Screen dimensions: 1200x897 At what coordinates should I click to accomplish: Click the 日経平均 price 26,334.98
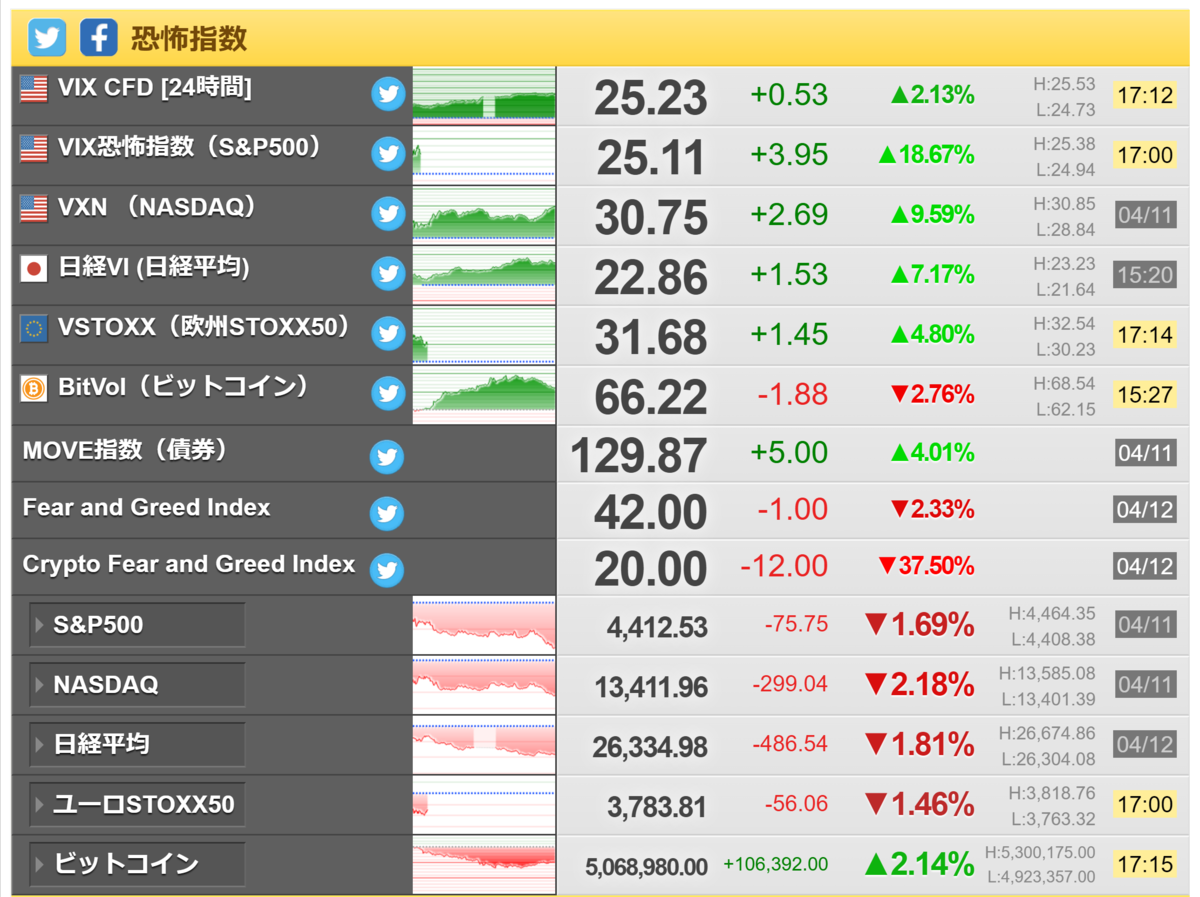pos(651,747)
